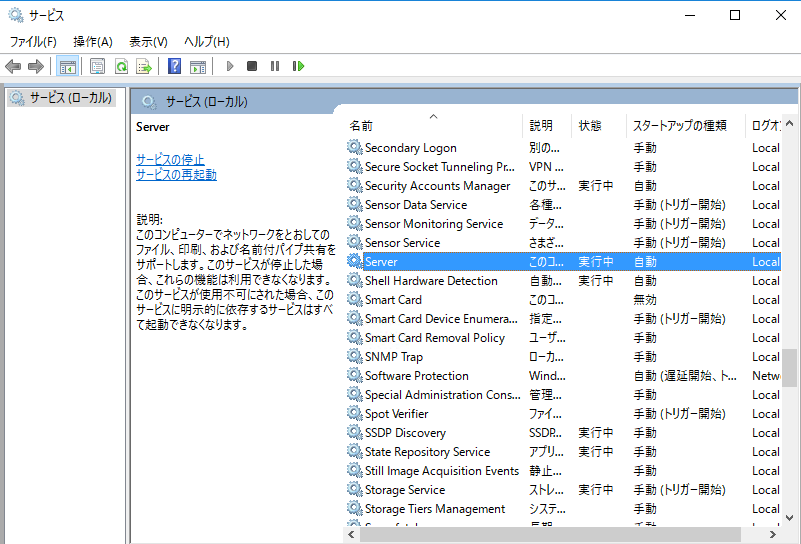Click the サービス (ローカル) pane header title
The width and height of the screenshot is (801, 544).
pyautogui.click(x=206, y=102)
